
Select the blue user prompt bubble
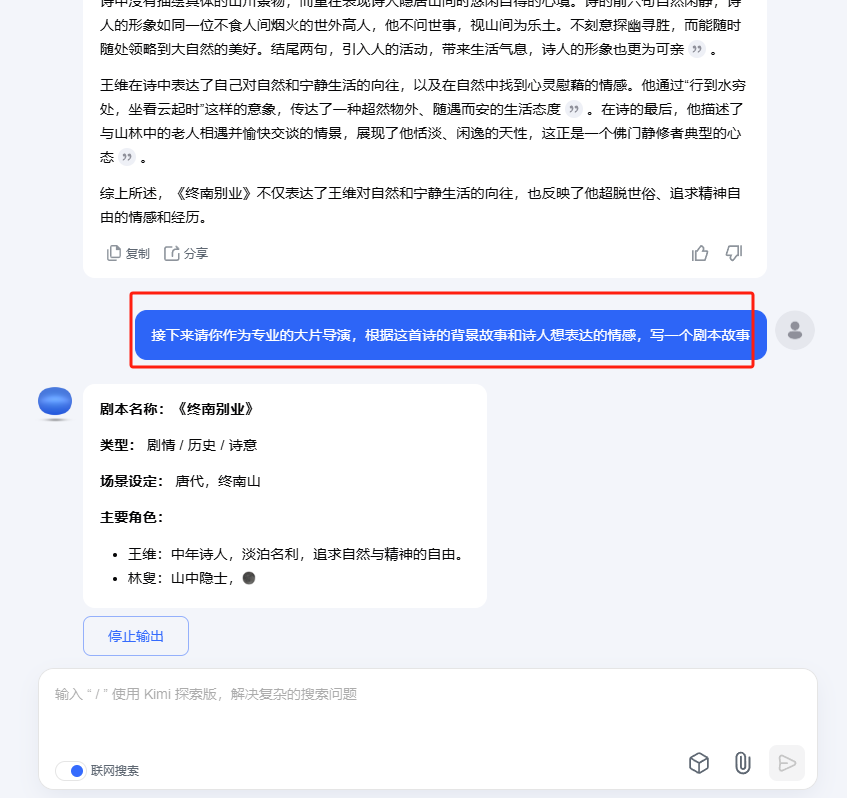(451, 335)
